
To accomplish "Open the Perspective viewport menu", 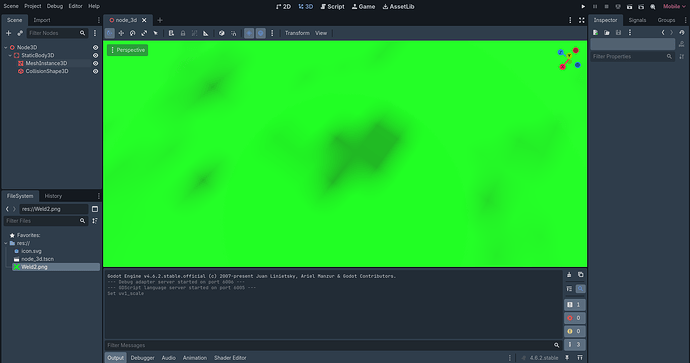I will (x=128, y=50).
